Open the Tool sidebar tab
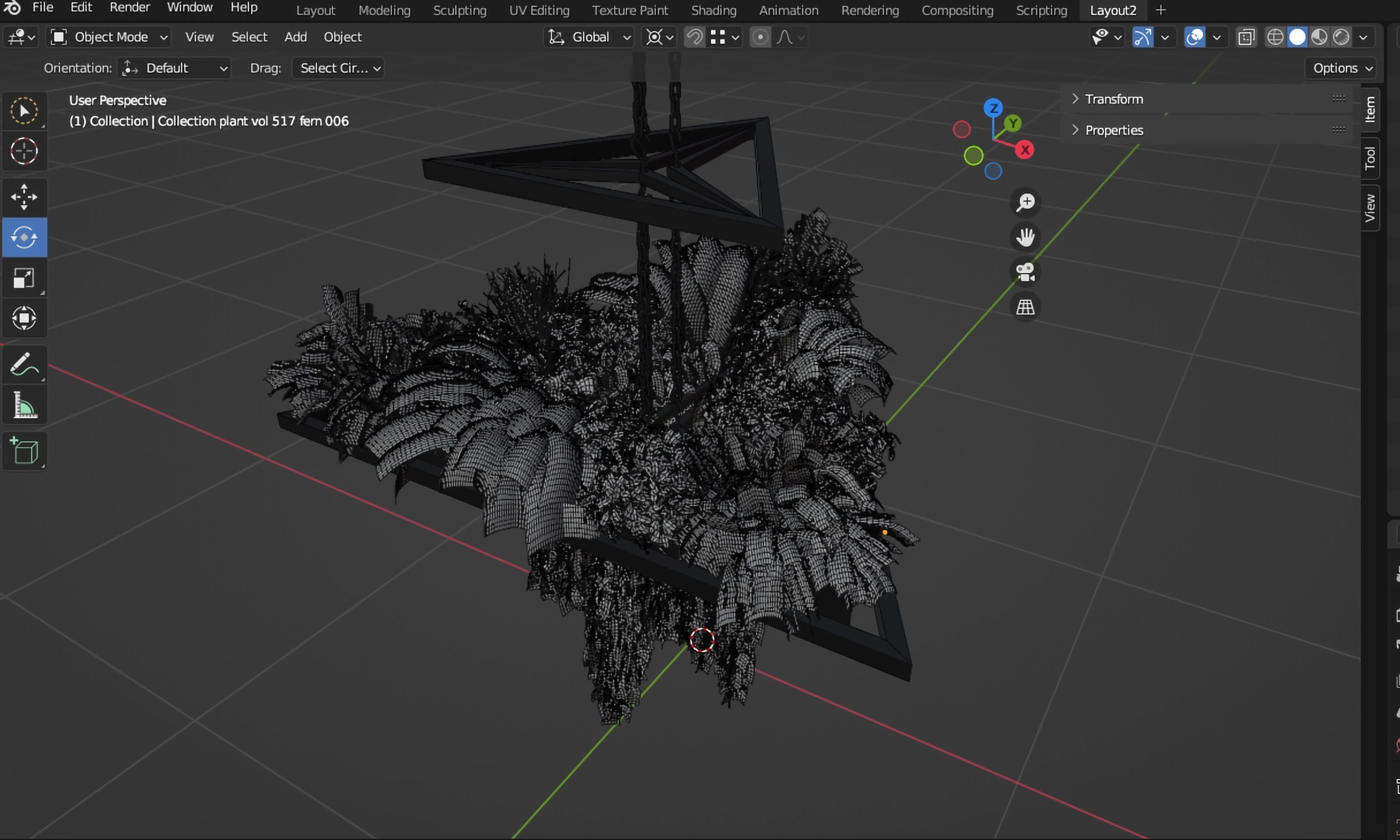Viewport: 1400px width, 840px height. coord(1370,158)
